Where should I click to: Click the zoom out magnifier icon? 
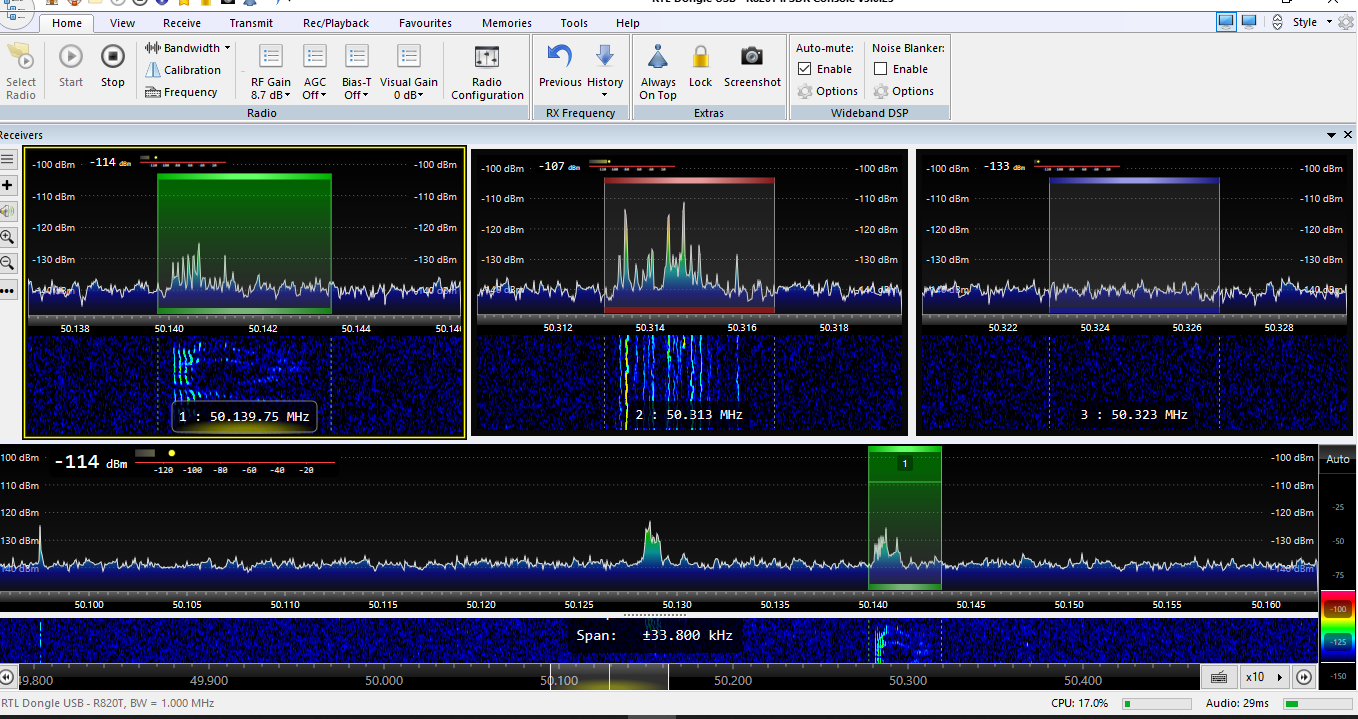click(7, 263)
